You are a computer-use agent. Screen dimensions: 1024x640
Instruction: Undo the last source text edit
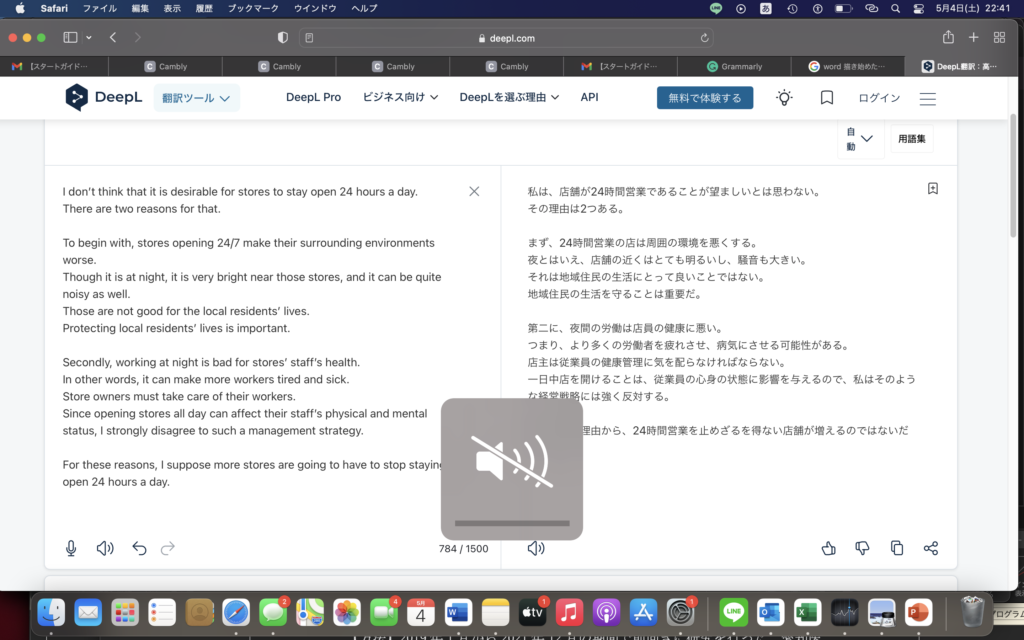coord(139,548)
